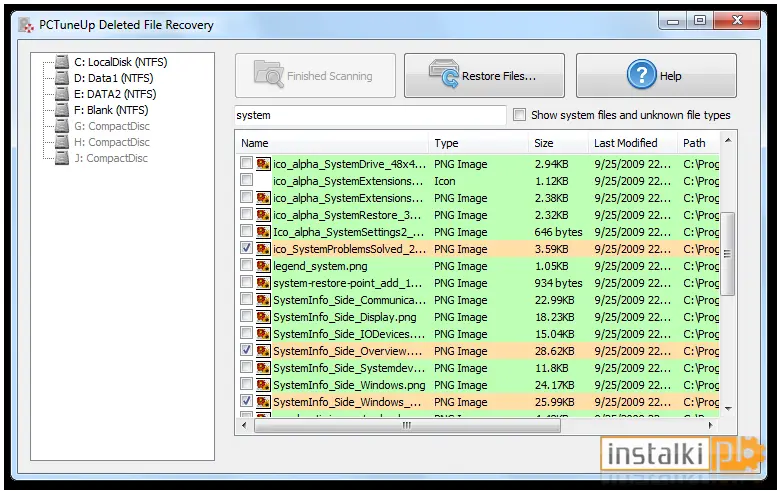Image resolution: width=778 pixels, height=491 pixels.
Task: Sort file list by Path column
Action: [x=698, y=143]
